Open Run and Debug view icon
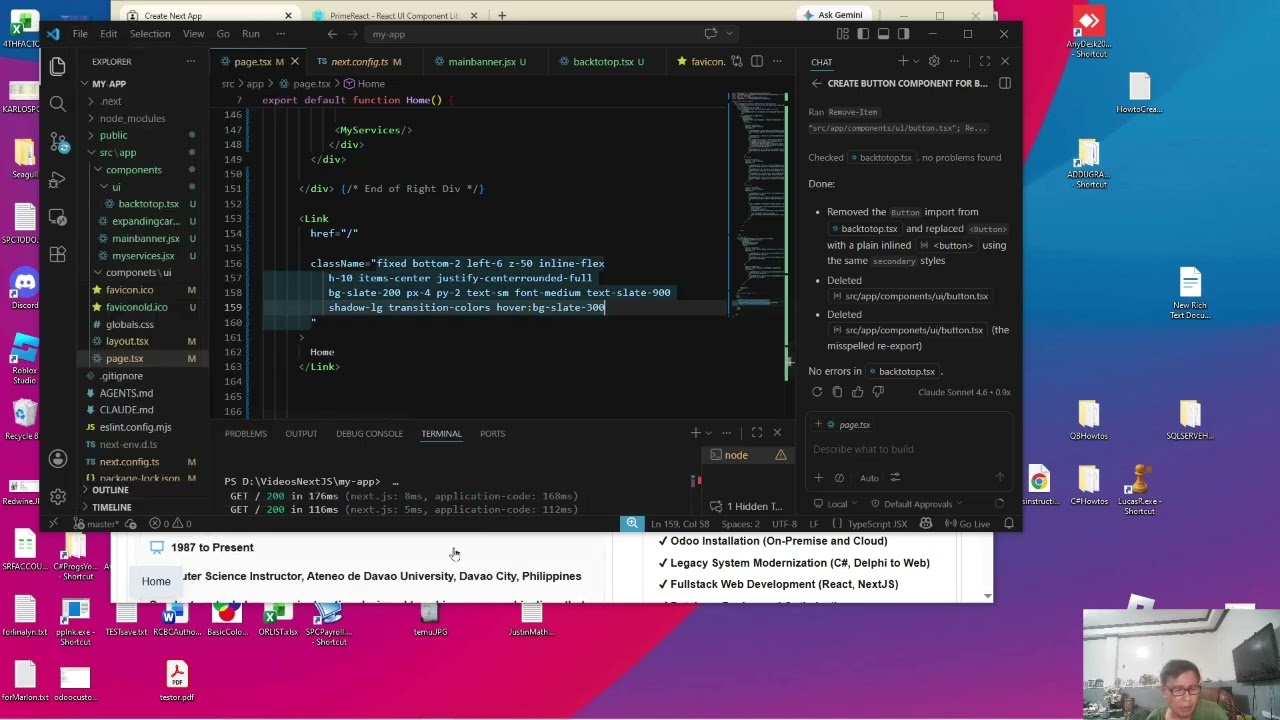Viewport: 1280px width, 720px height. click(x=57, y=180)
